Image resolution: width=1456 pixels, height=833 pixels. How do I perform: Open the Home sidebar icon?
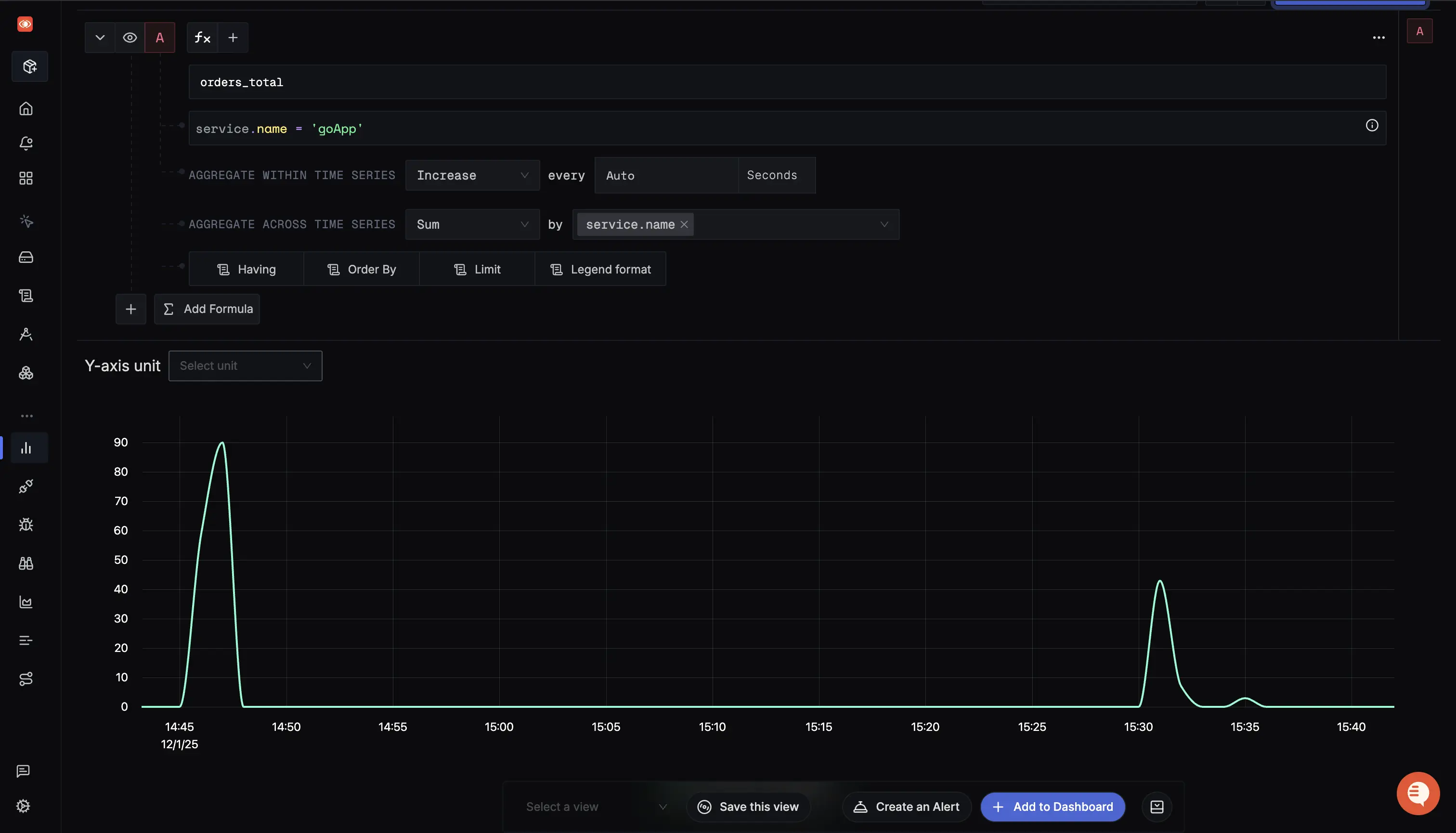coord(26,109)
